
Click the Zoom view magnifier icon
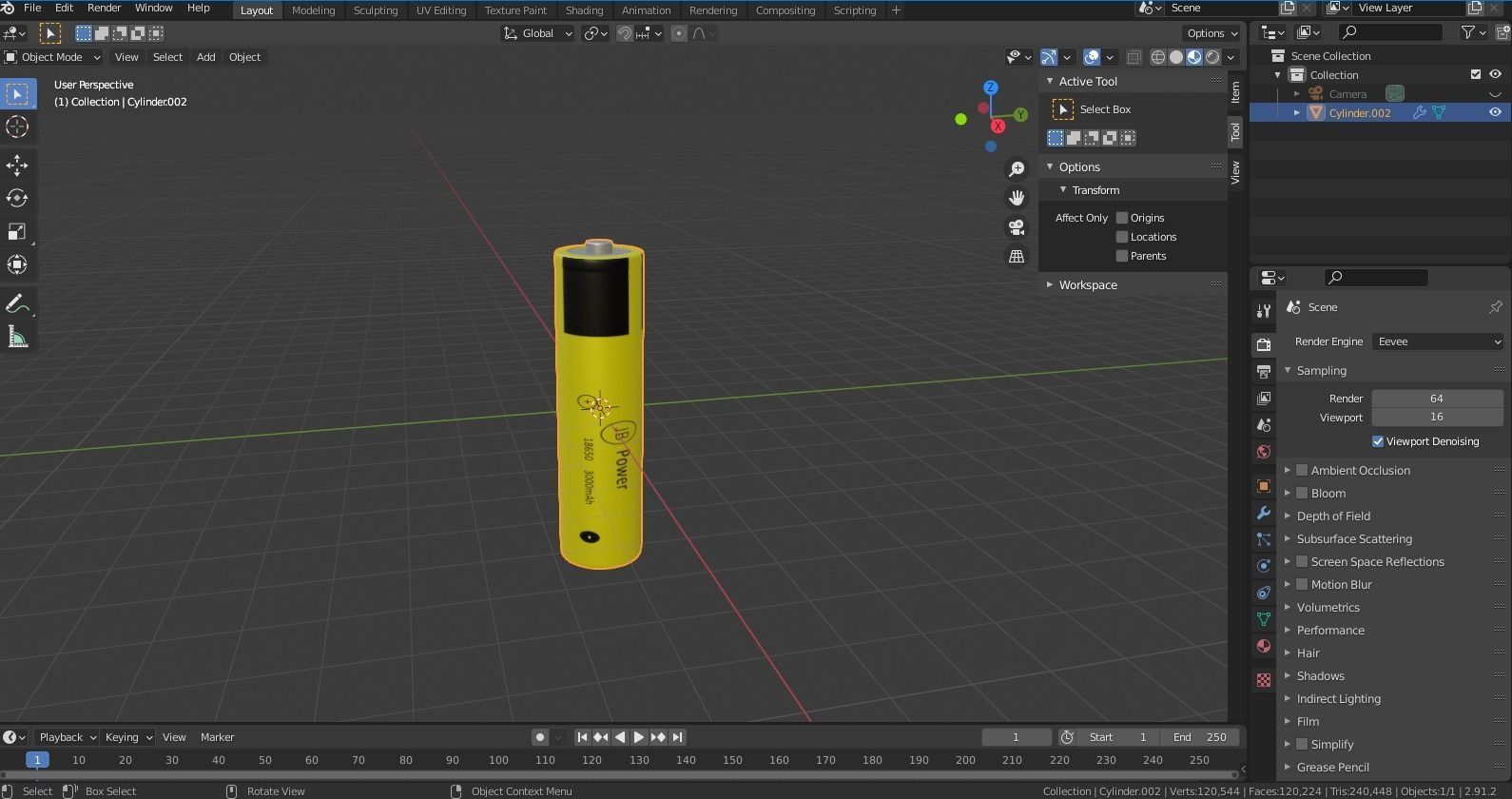(x=1017, y=168)
